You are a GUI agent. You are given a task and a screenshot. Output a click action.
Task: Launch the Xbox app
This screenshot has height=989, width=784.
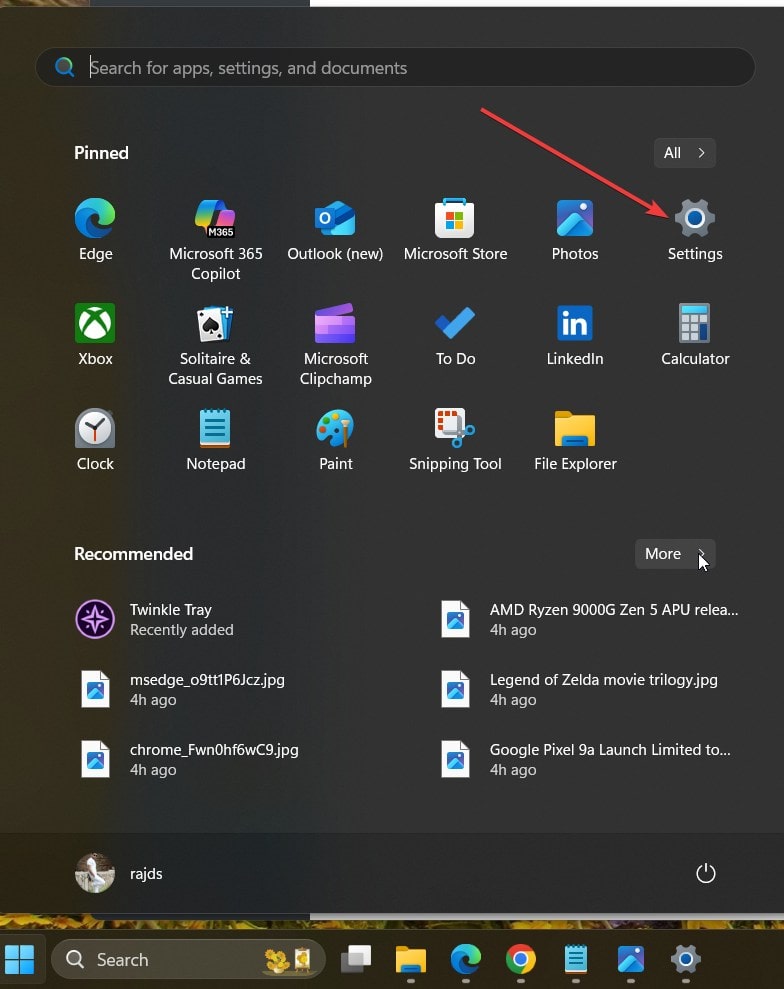95,335
